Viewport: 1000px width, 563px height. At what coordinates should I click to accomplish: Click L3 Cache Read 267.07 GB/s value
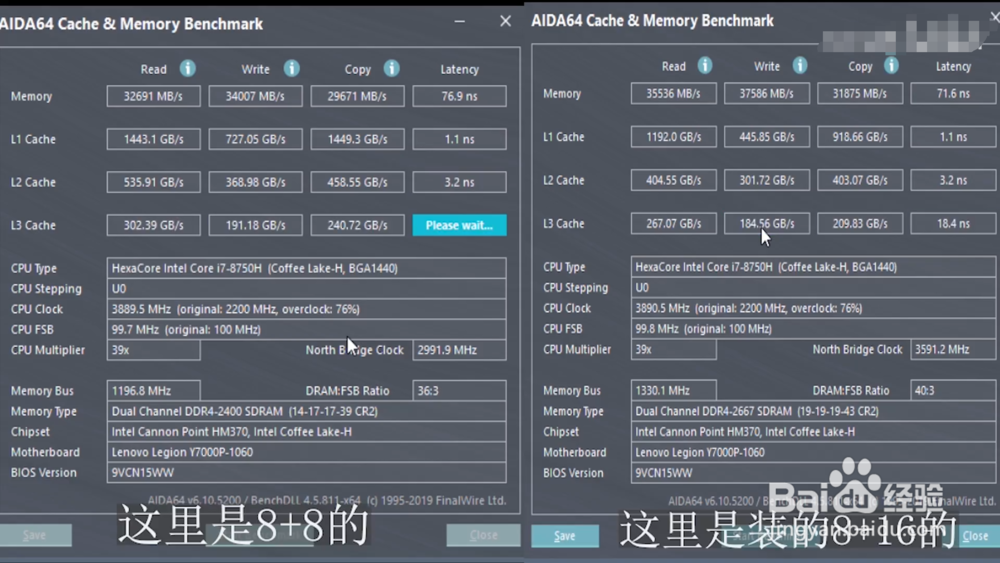[673, 223]
